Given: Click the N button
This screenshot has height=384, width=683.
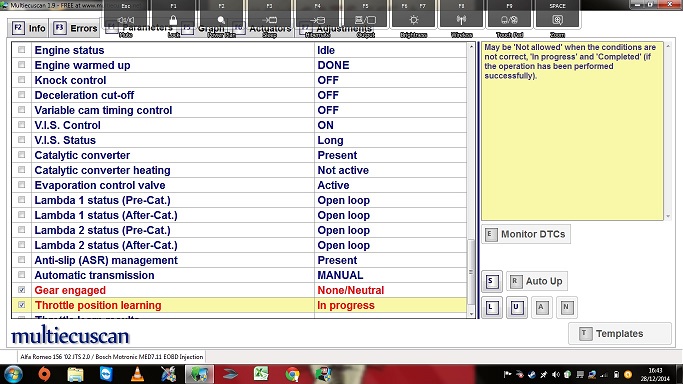Looking at the screenshot, I should [x=566, y=307].
